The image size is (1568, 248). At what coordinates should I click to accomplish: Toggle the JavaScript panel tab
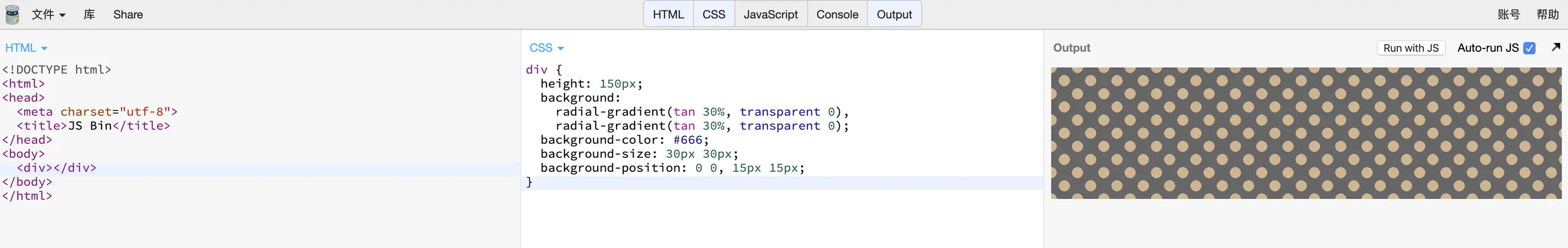(771, 14)
